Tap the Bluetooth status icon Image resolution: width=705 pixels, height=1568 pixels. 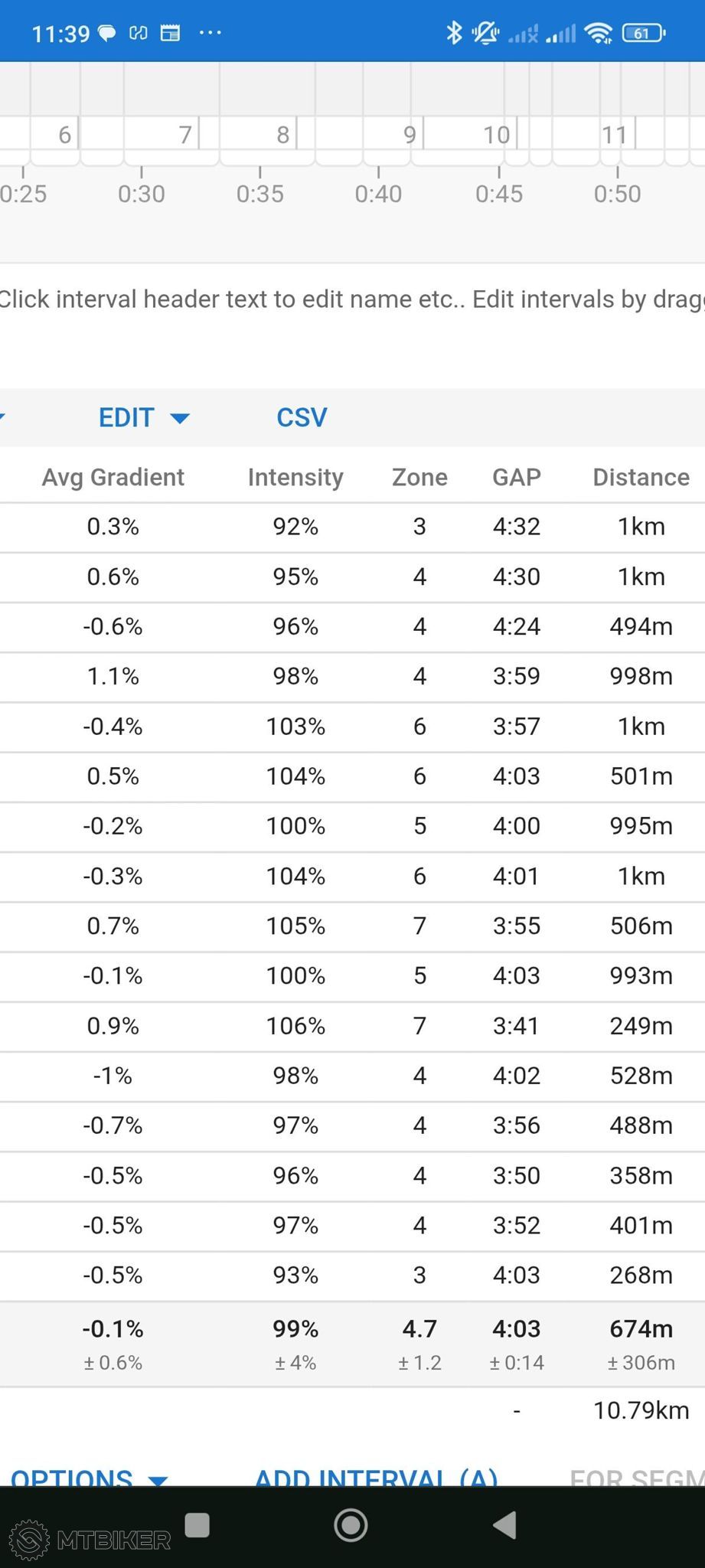(454, 33)
